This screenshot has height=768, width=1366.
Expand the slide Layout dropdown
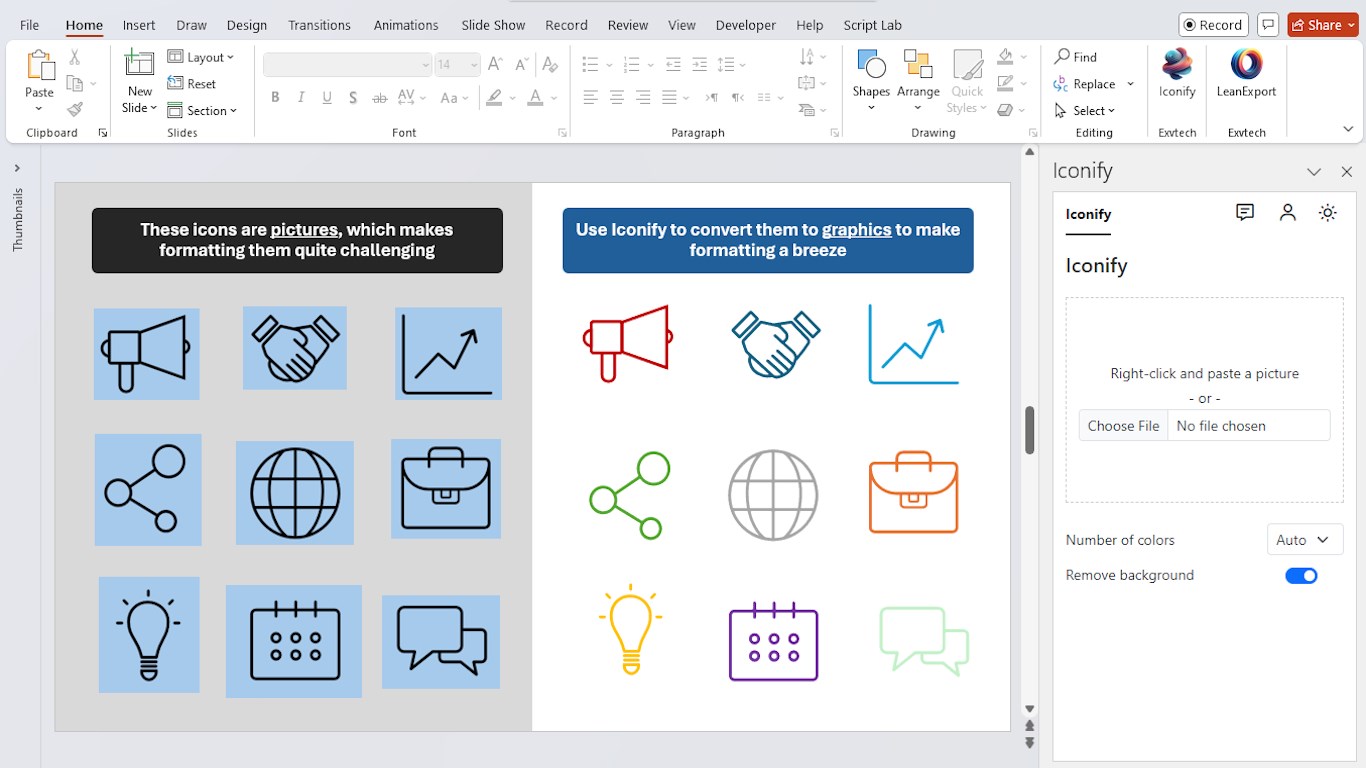(201, 57)
